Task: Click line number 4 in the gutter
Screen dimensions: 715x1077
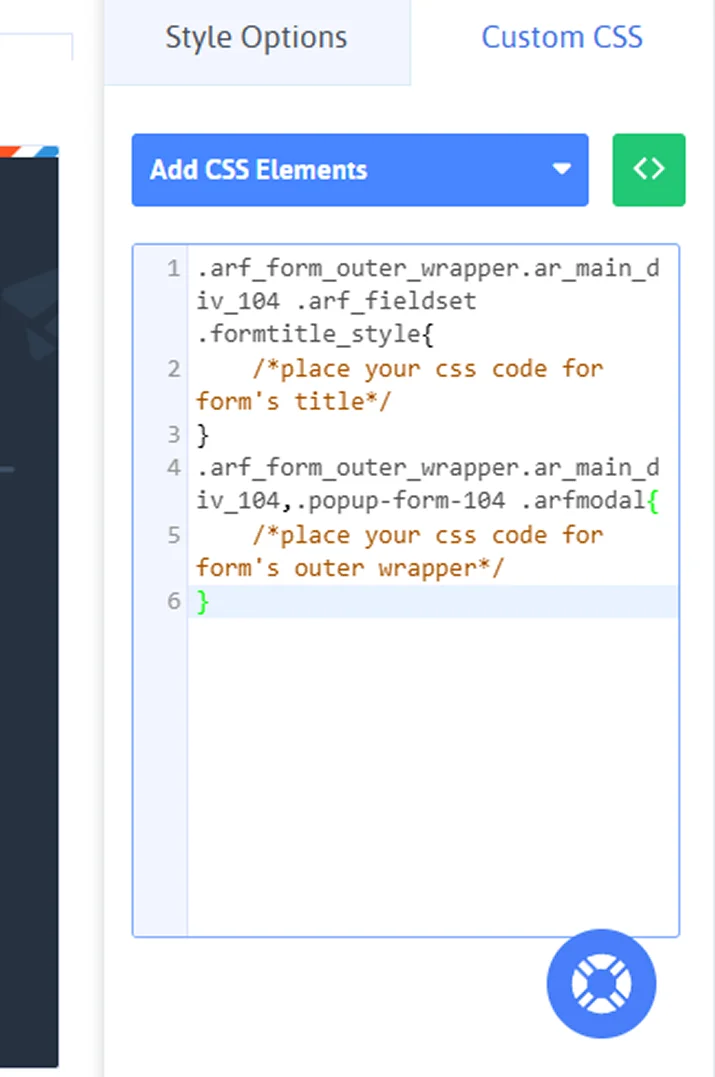Action: (174, 468)
